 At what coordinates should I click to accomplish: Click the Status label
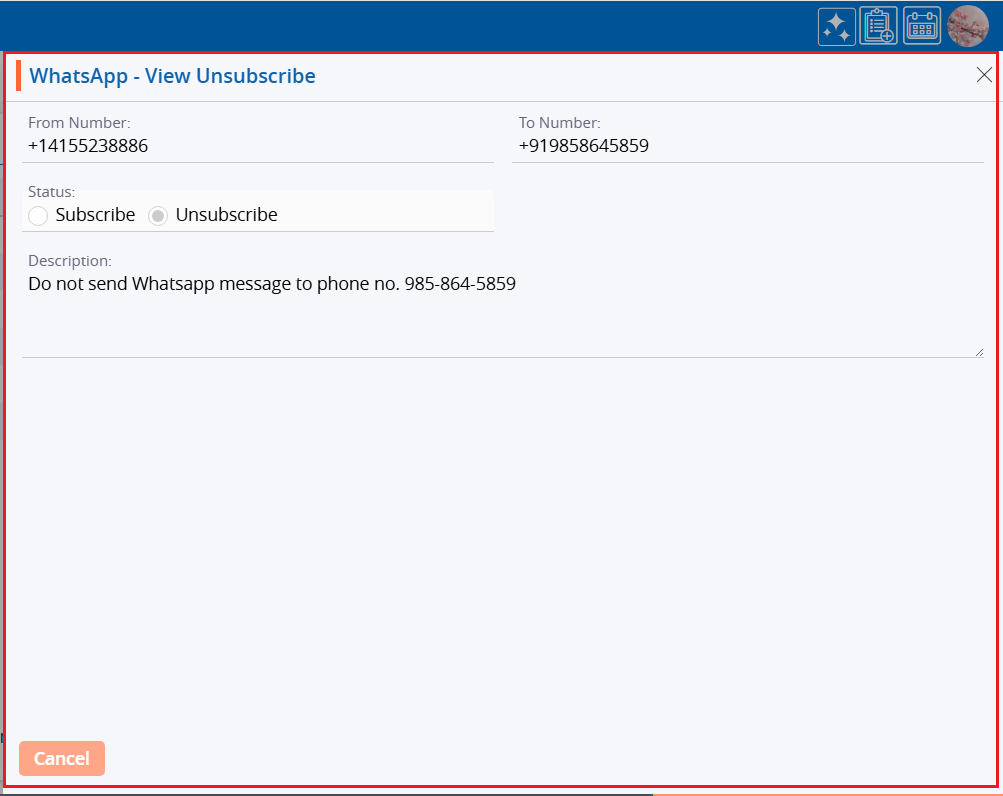pos(51,191)
